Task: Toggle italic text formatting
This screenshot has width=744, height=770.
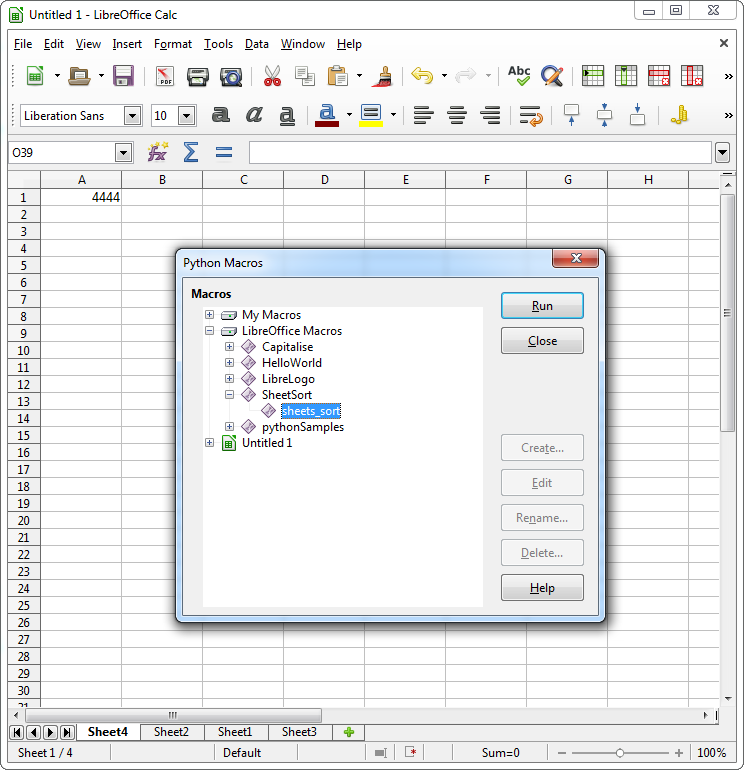Action: [254, 115]
